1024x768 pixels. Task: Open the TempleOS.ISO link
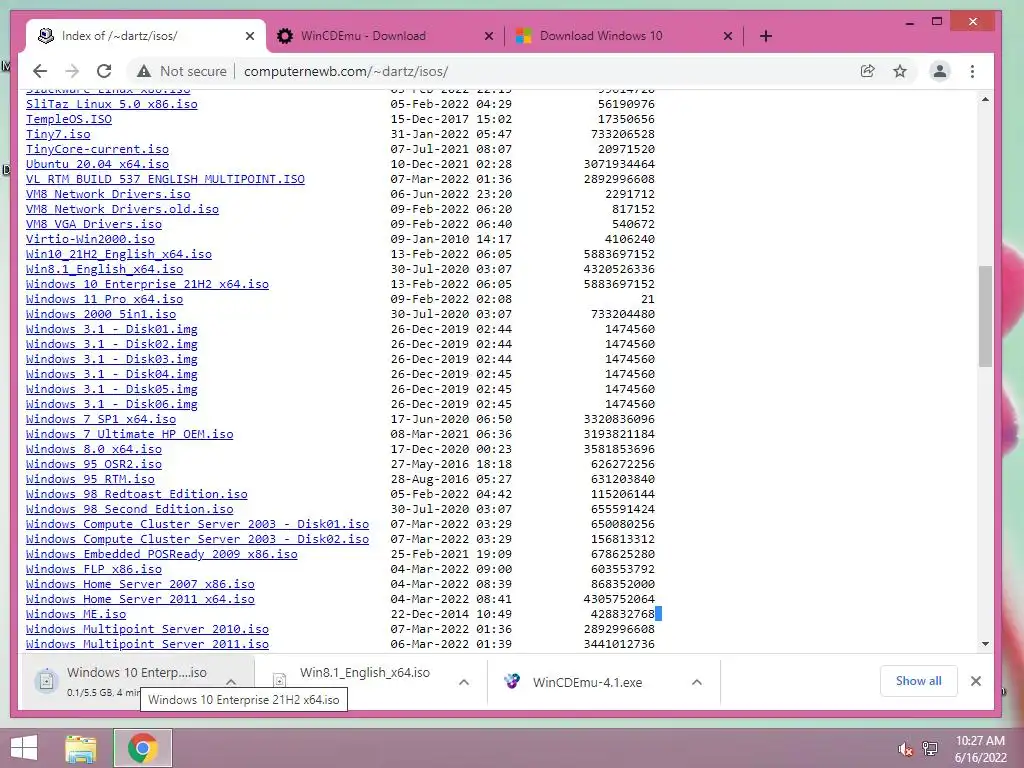(69, 119)
